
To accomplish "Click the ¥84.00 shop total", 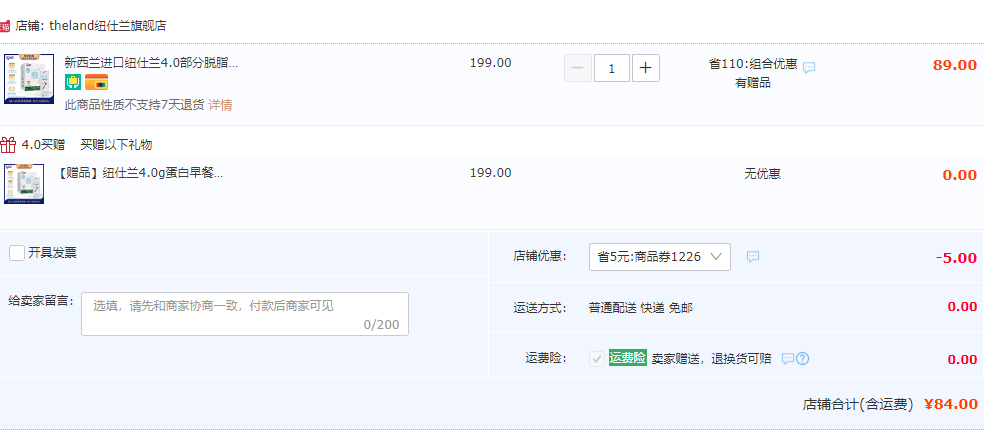I will click(x=951, y=404).
